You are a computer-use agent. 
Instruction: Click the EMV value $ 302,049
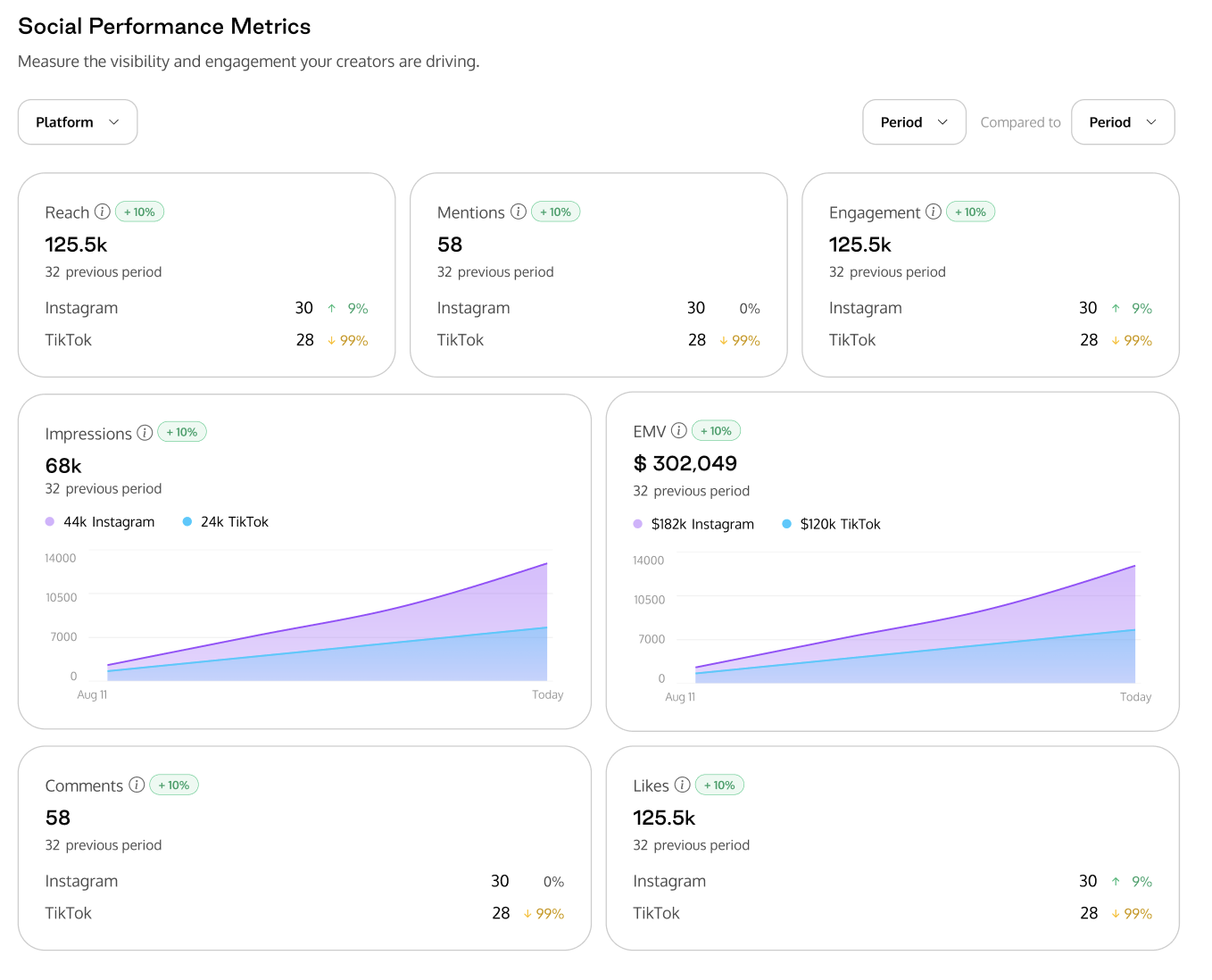[685, 463]
